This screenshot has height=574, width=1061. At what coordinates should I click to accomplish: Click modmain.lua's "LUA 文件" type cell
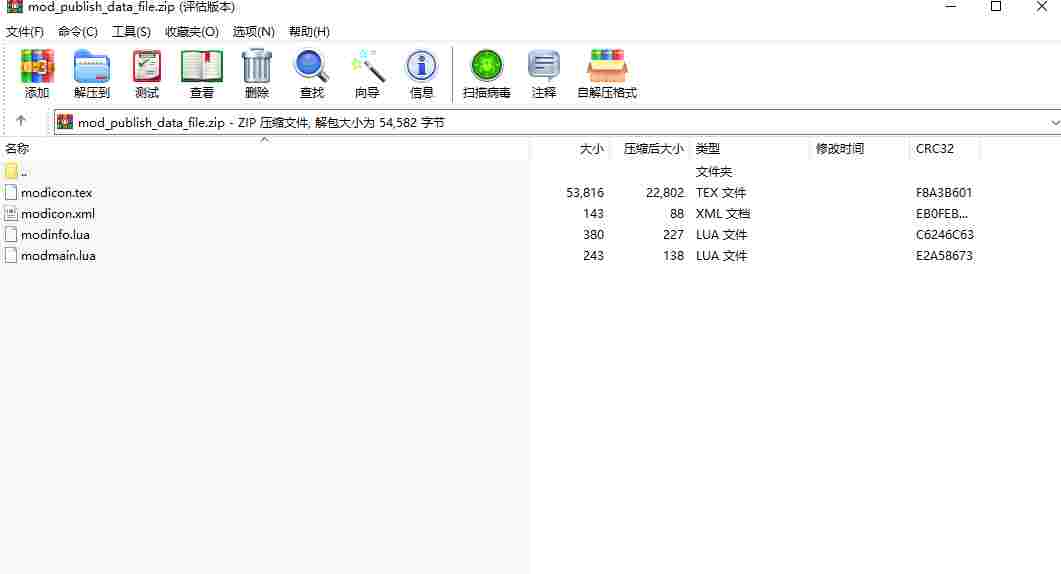click(x=721, y=256)
